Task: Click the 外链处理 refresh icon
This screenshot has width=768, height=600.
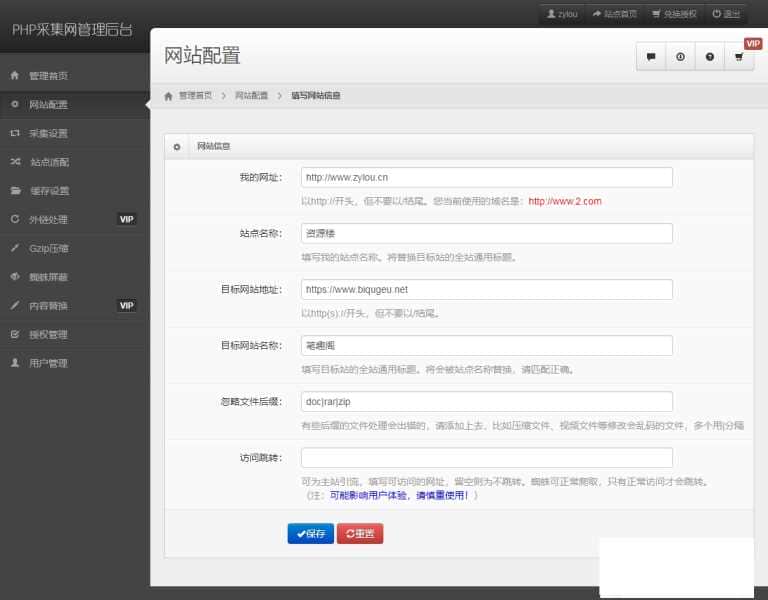Action: tap(15, 219)
